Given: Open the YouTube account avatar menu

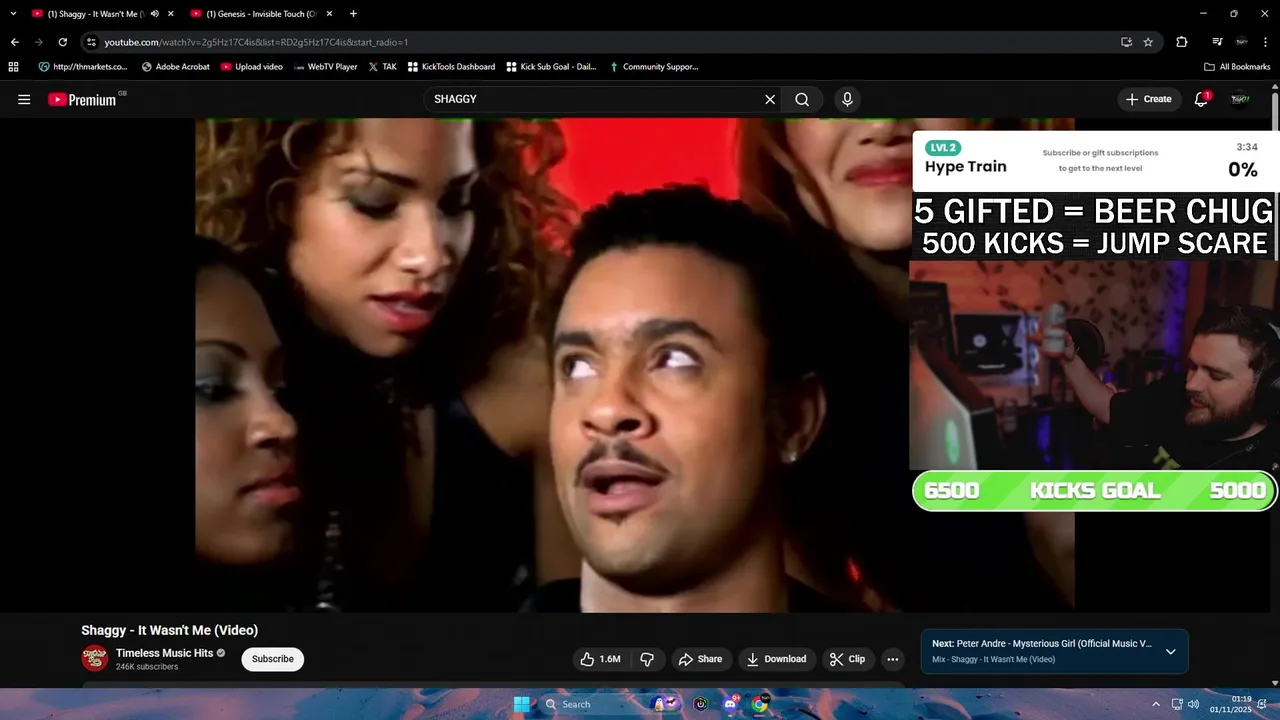Looking at the screenshot, I should tap(1240, 99).
